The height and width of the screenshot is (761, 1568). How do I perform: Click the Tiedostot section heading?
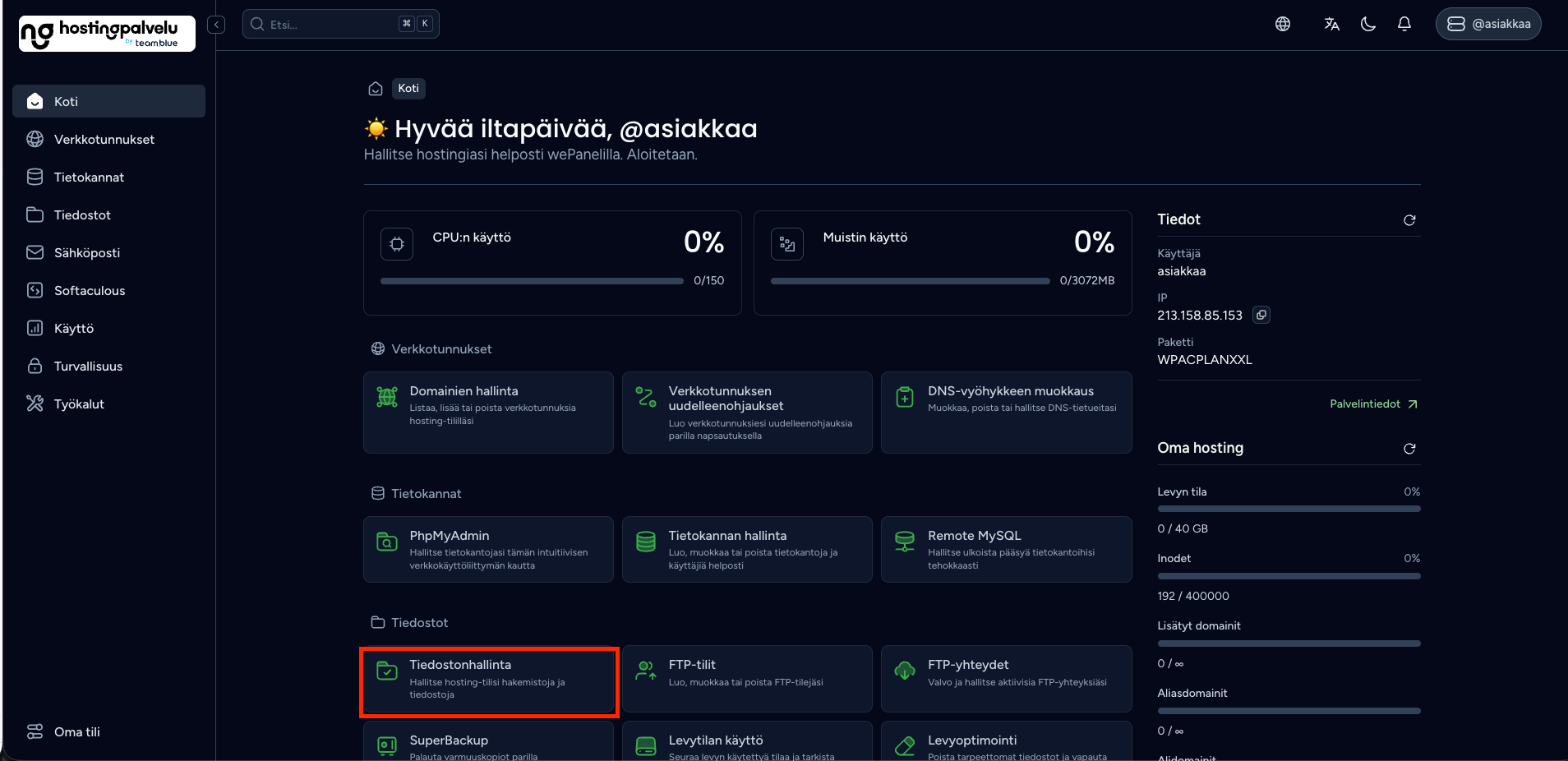[420, 622]
